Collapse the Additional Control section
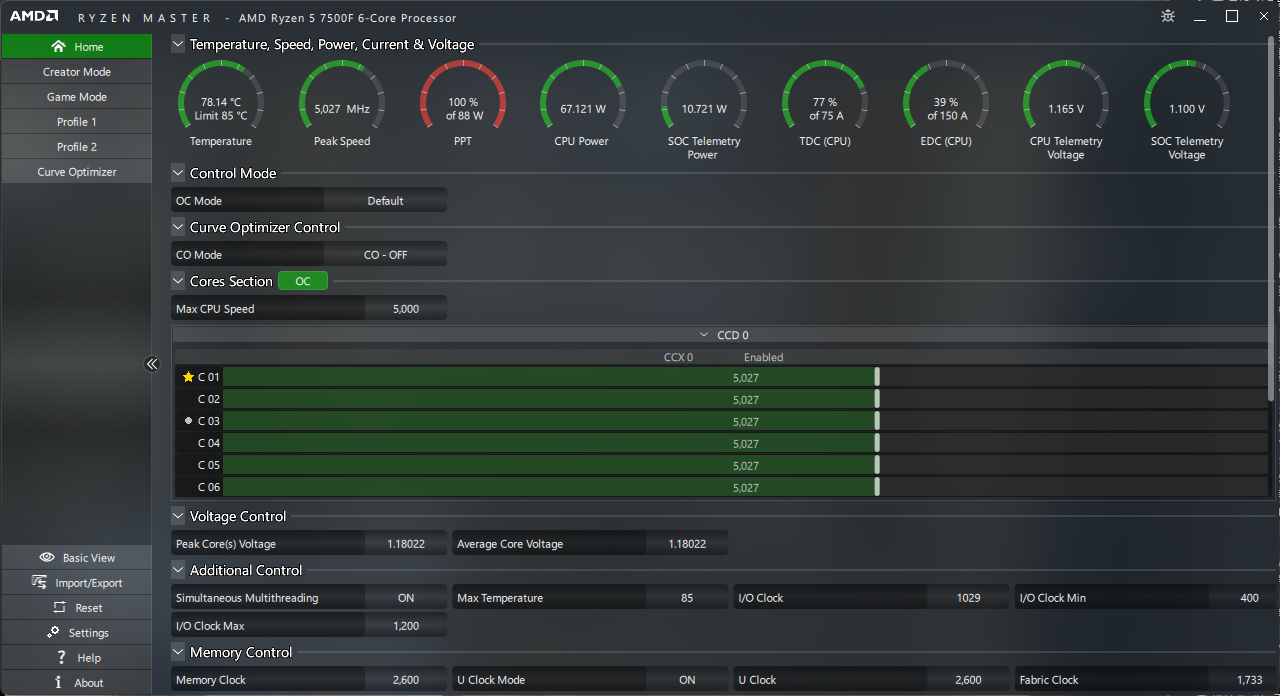Viewport: 1280px width, 696px height. [x=178, y=570]
